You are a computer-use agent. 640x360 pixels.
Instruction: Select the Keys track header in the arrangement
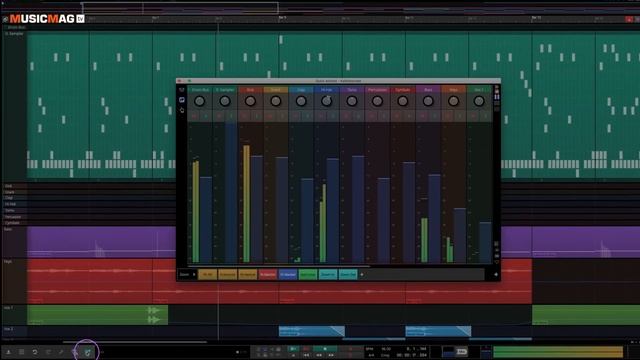point(14,281)
